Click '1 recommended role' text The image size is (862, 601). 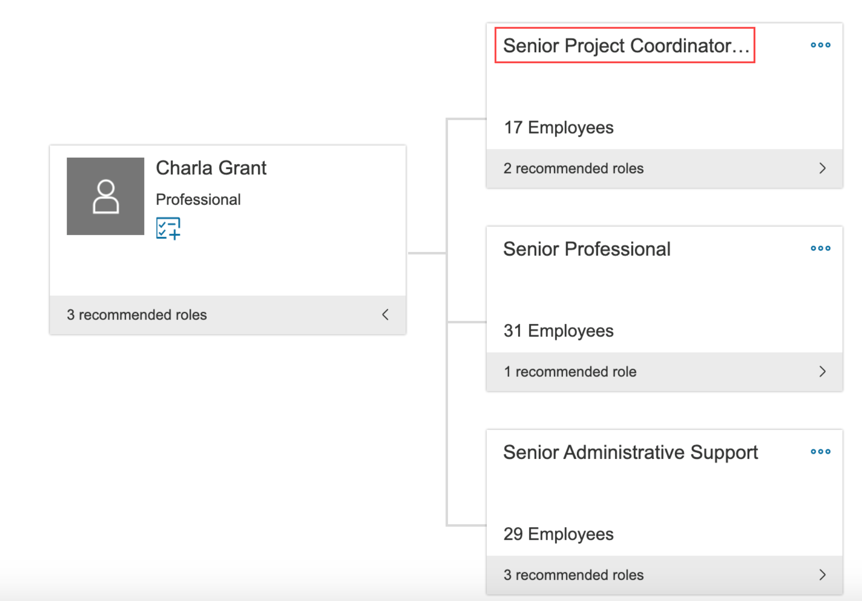click(x=569, y=371)
